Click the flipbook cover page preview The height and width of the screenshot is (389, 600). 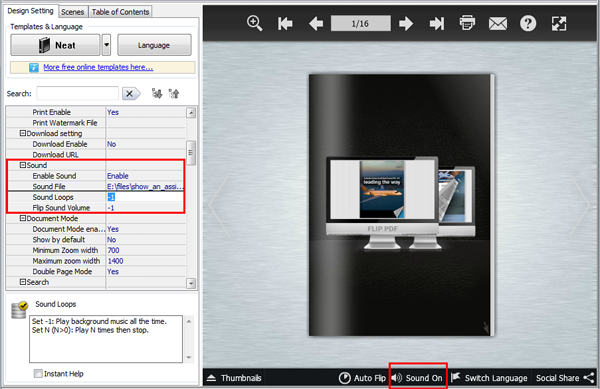click(401, 205)
